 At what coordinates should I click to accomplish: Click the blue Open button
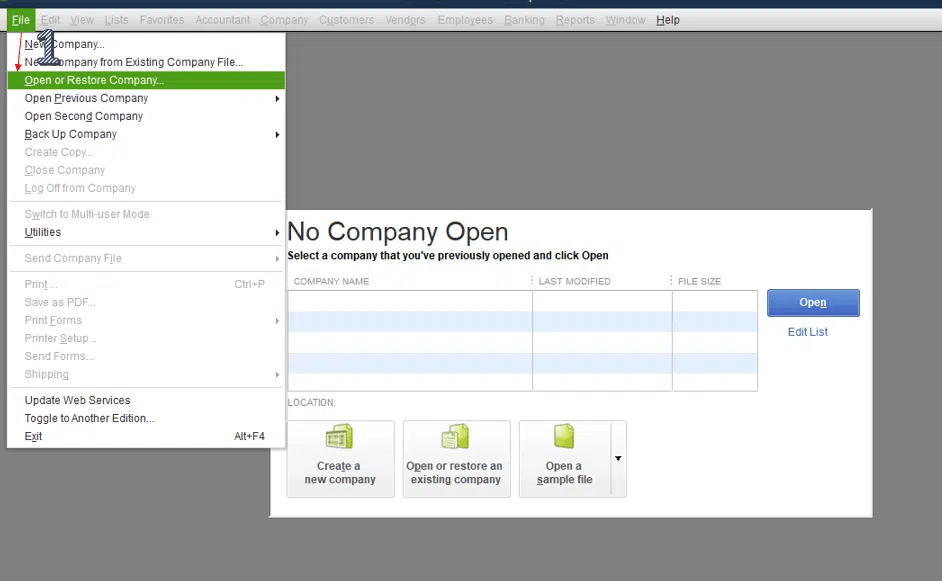pyautogui.click(x=812, y=302)
